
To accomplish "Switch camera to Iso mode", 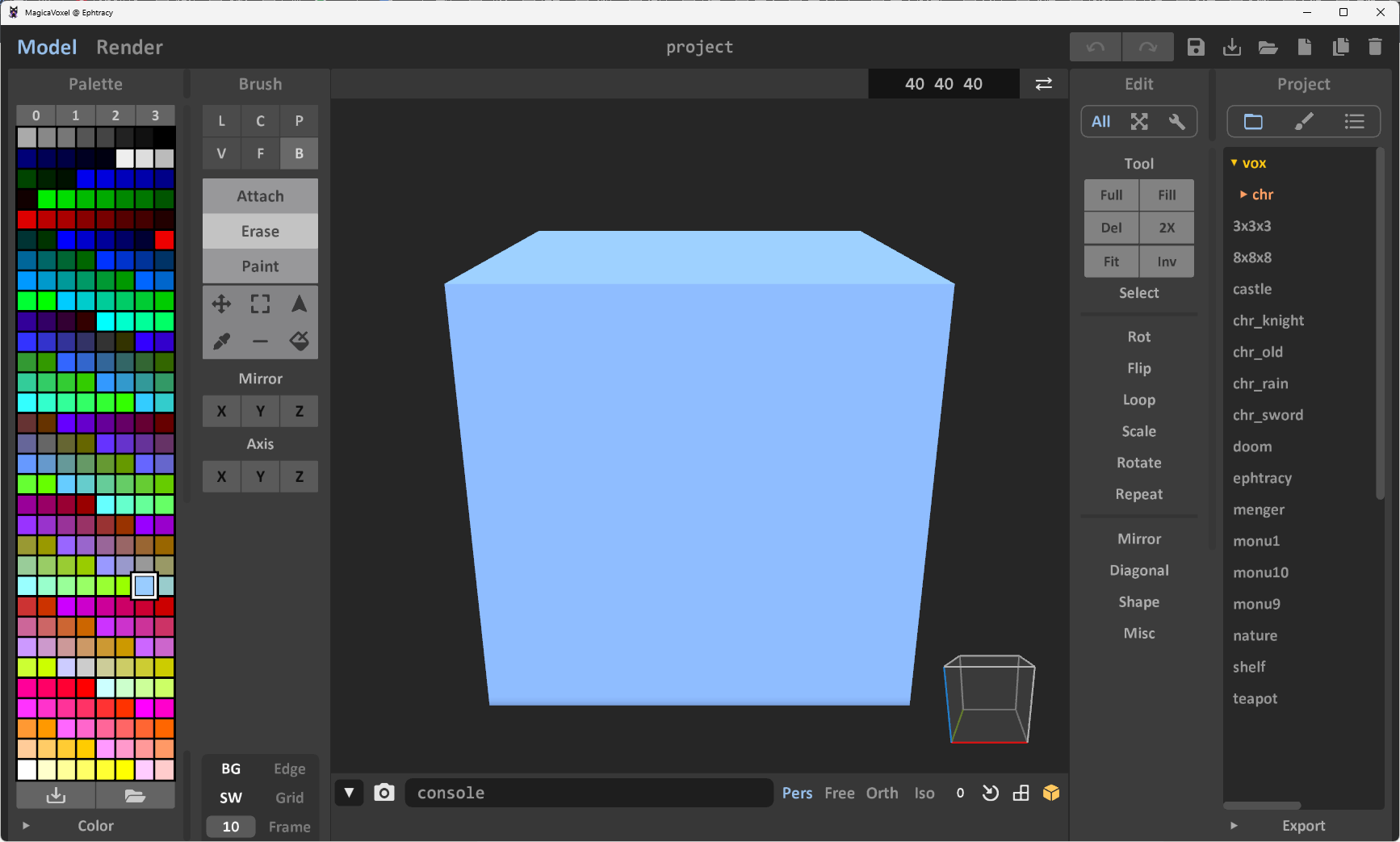I will coord(924,794).
